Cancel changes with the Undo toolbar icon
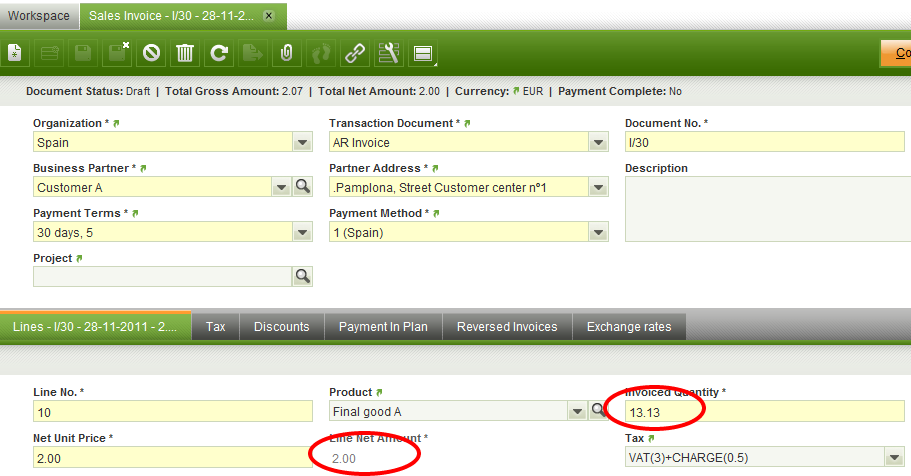The image size is (911, 476). pos(151,53)
